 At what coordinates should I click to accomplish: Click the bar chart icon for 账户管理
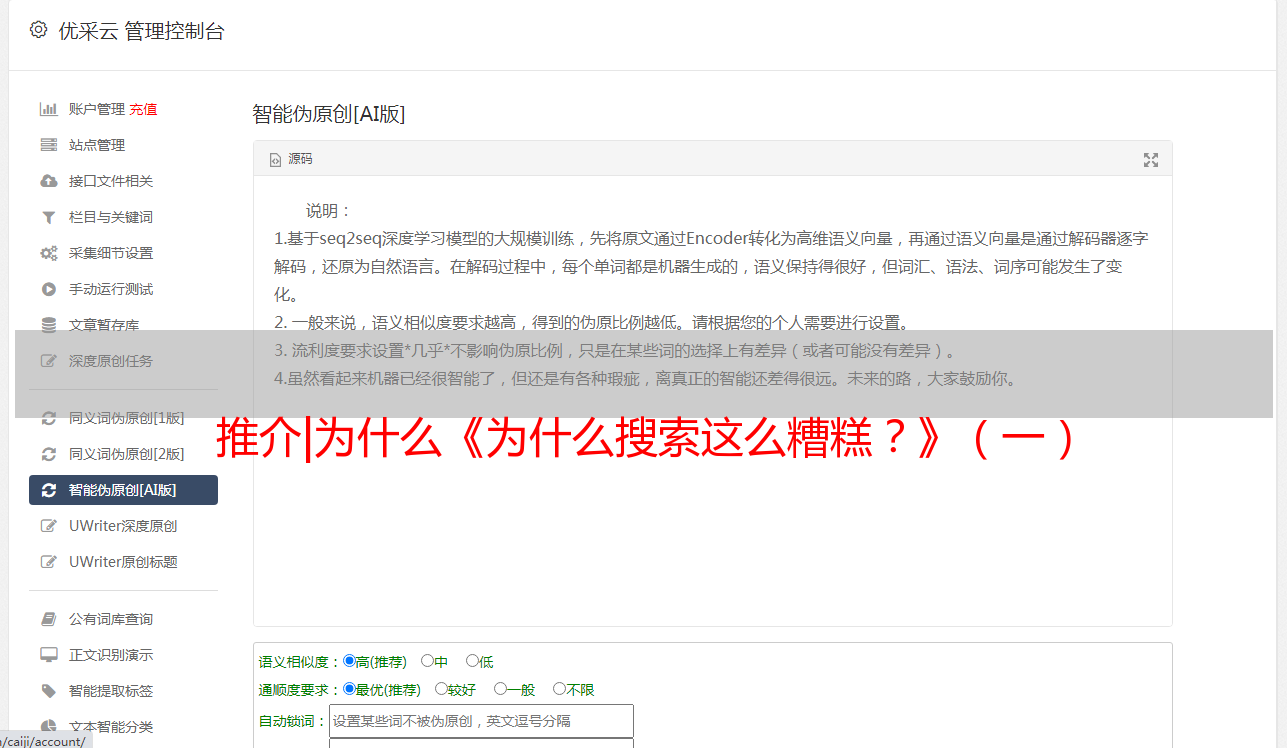click(48, 109)
